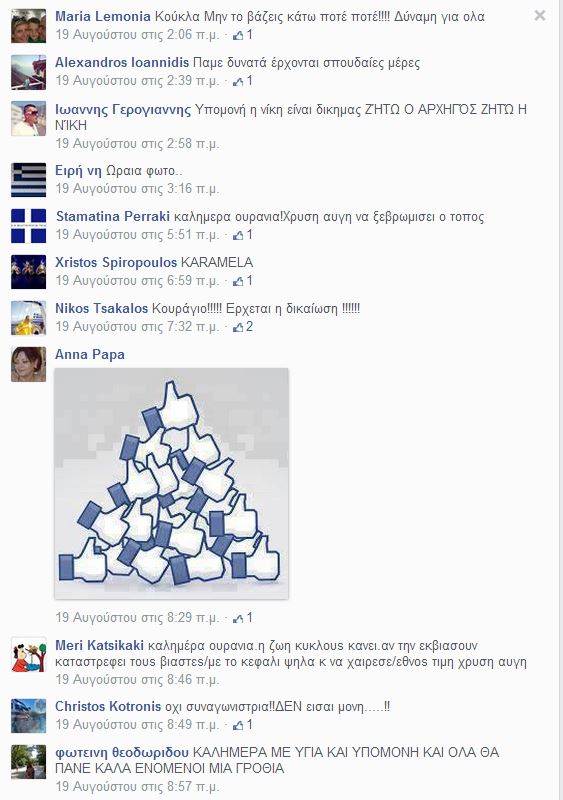563x800 pixels.
Task: Click the like icon below Anna Papa's image
Action: point(238,618)
